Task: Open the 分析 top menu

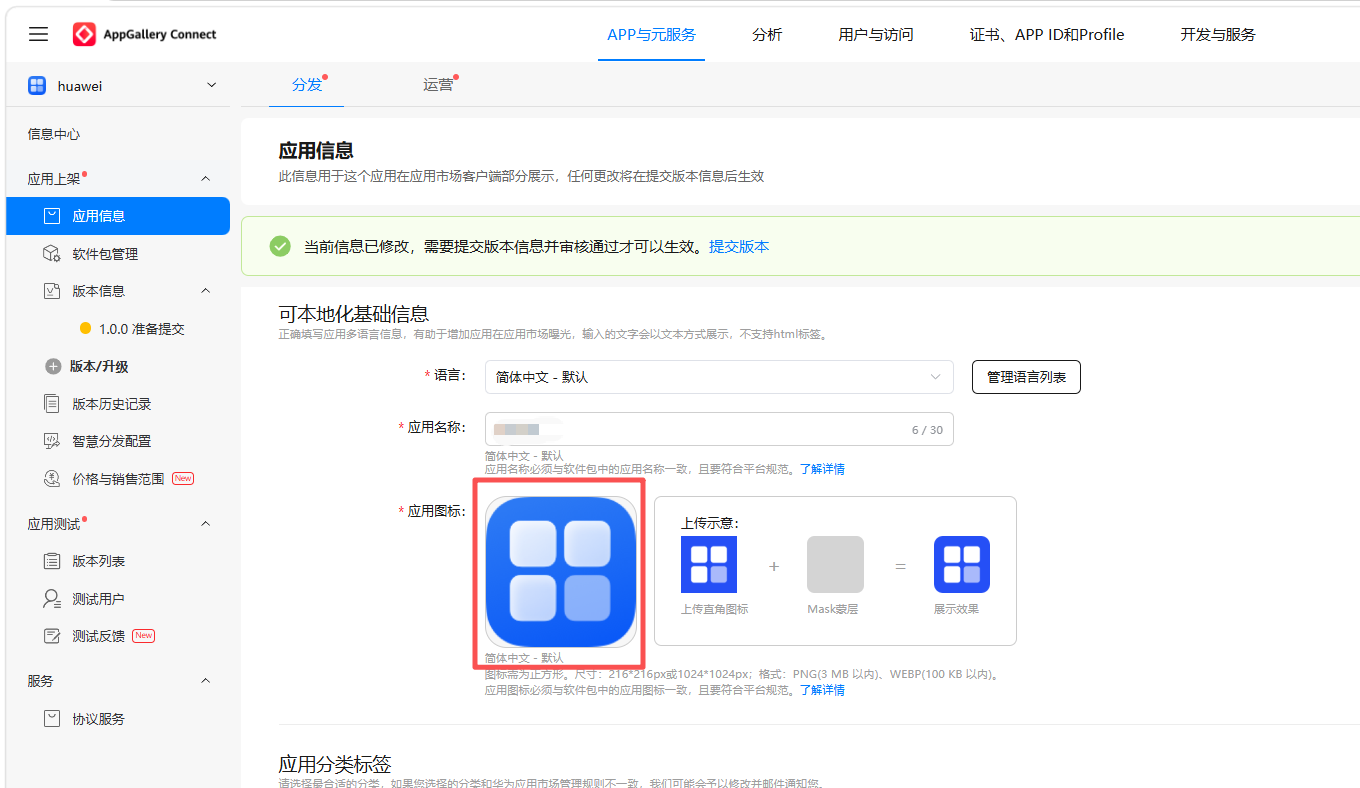Action: [767, 34]
